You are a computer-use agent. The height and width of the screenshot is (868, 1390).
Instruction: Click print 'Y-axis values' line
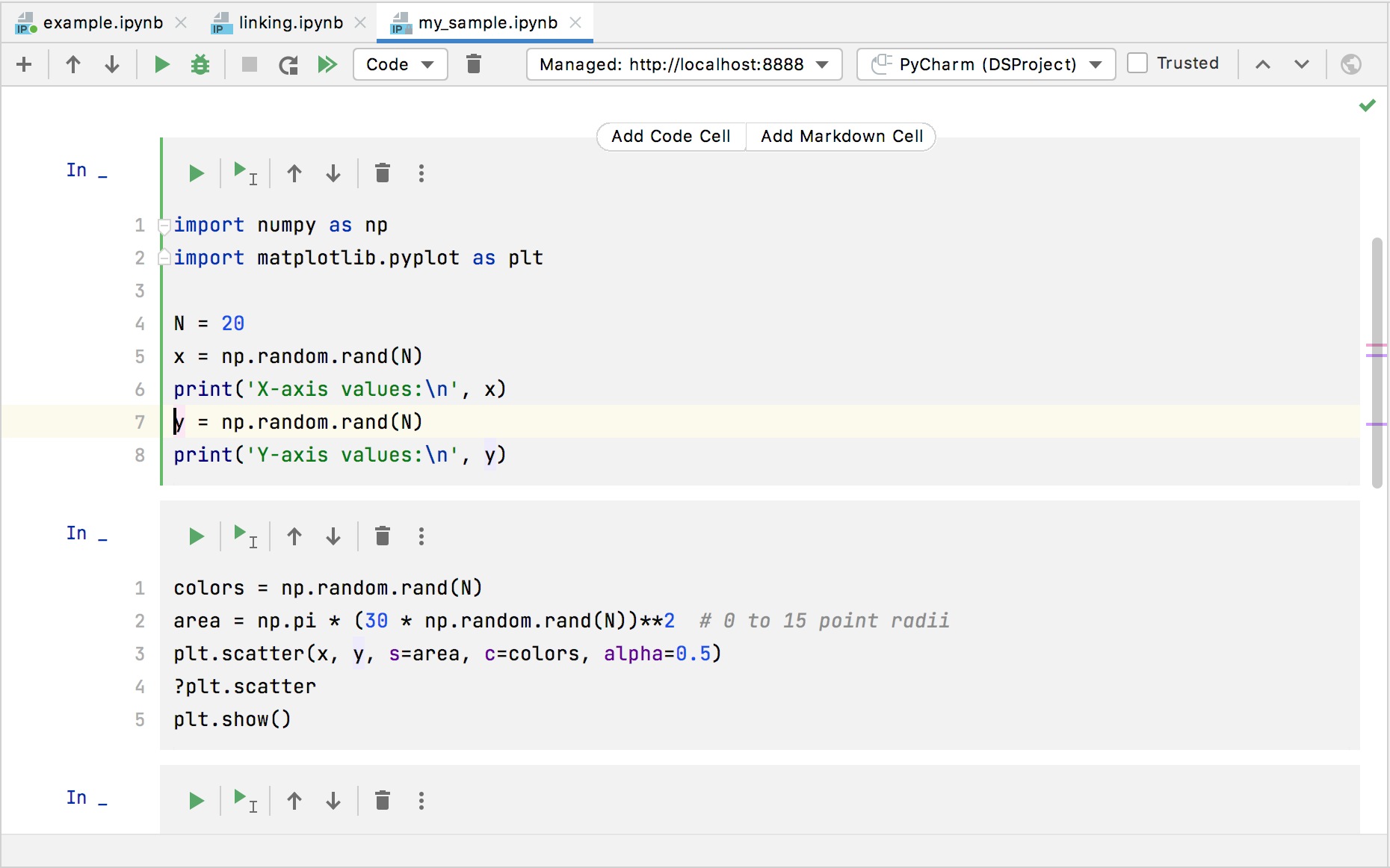point(340,455)
